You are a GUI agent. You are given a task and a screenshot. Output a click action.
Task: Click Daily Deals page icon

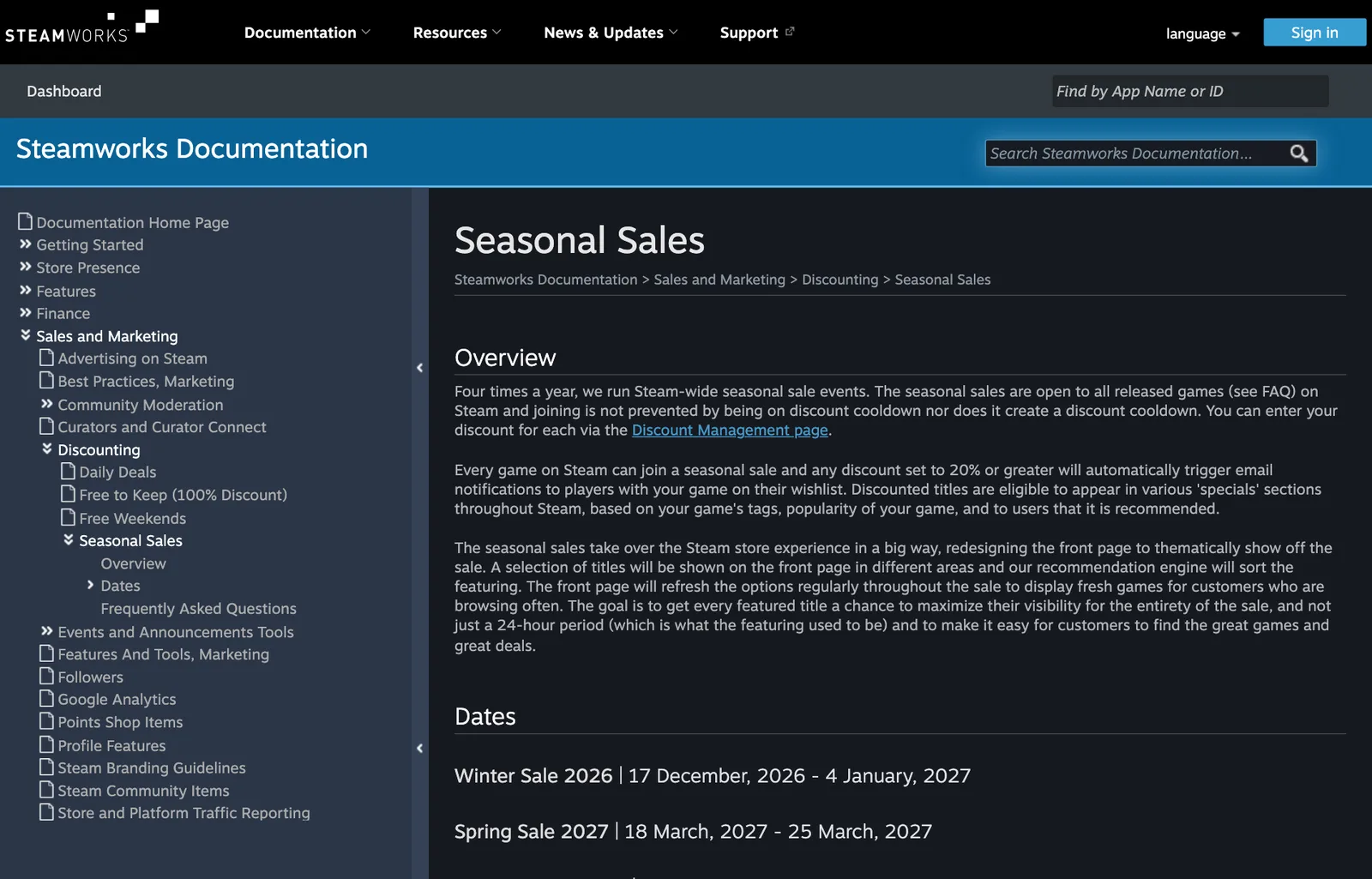pyautogui.click(x=68, y=471)
